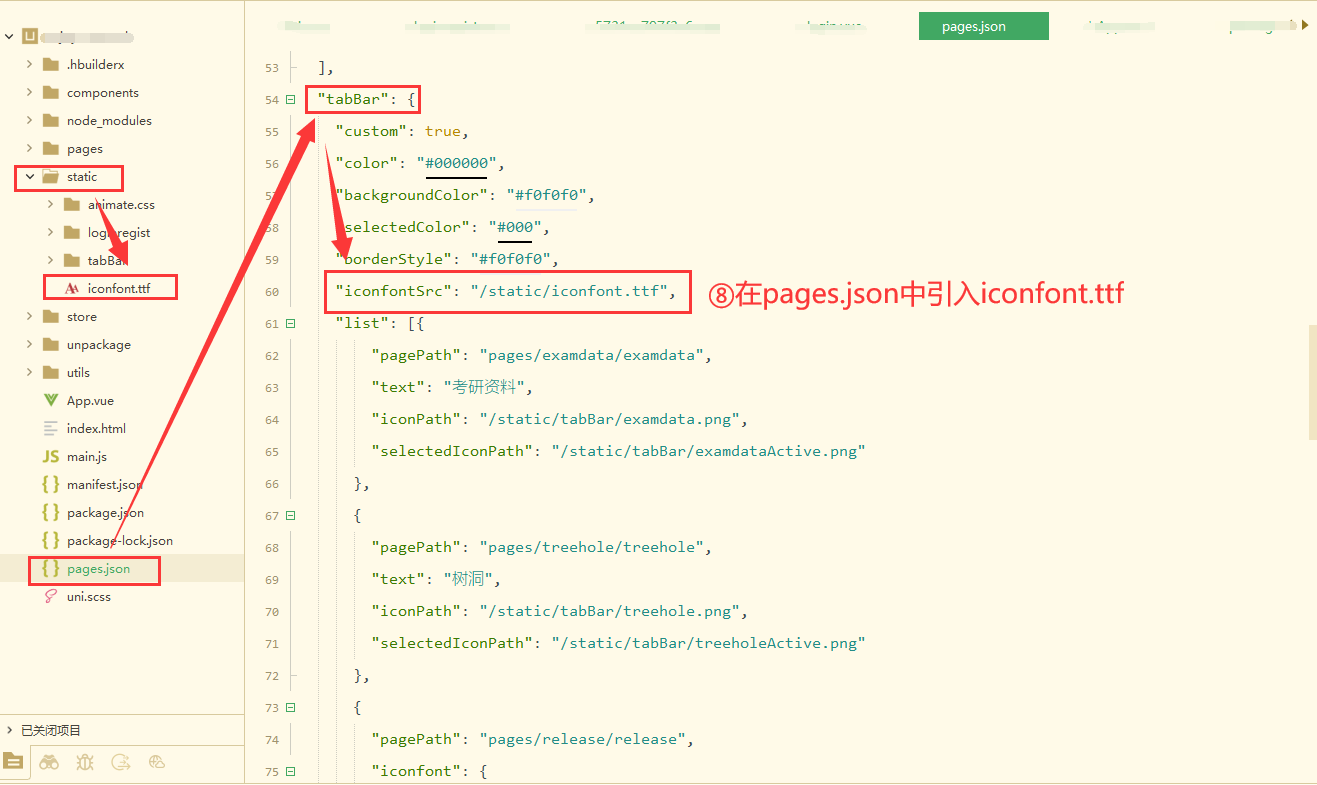Viewport: 1317px width, 785px height.
Task: Expand the utils folder chevron
Action: (x=29, y=372)
